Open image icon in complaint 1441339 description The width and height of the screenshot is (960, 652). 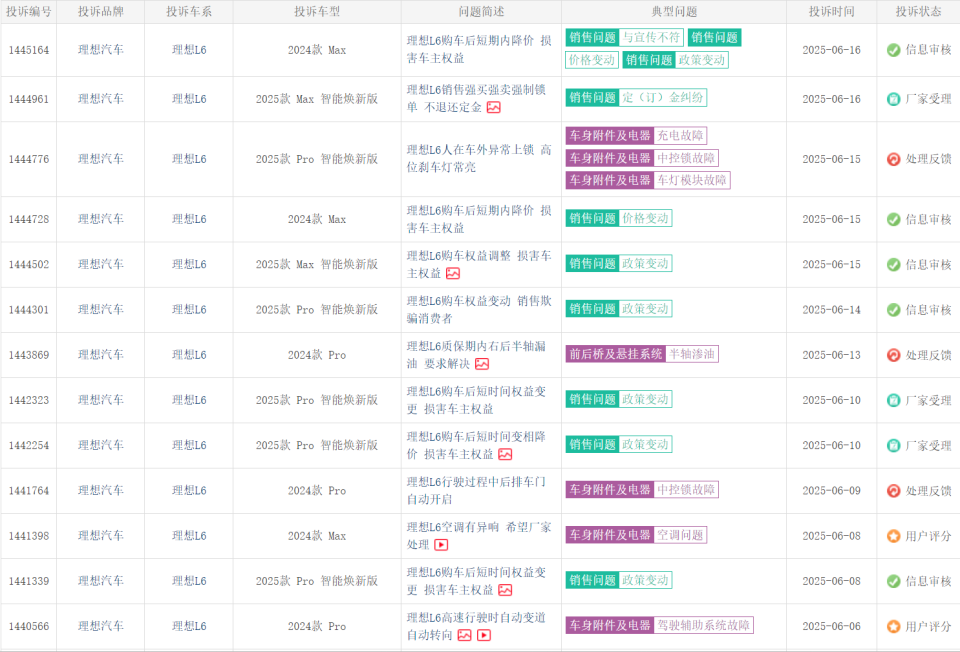point(505,590)
